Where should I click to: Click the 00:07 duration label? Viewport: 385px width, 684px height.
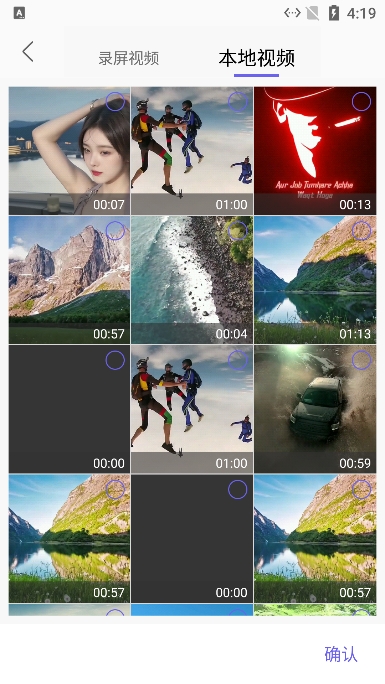(109, 204)
